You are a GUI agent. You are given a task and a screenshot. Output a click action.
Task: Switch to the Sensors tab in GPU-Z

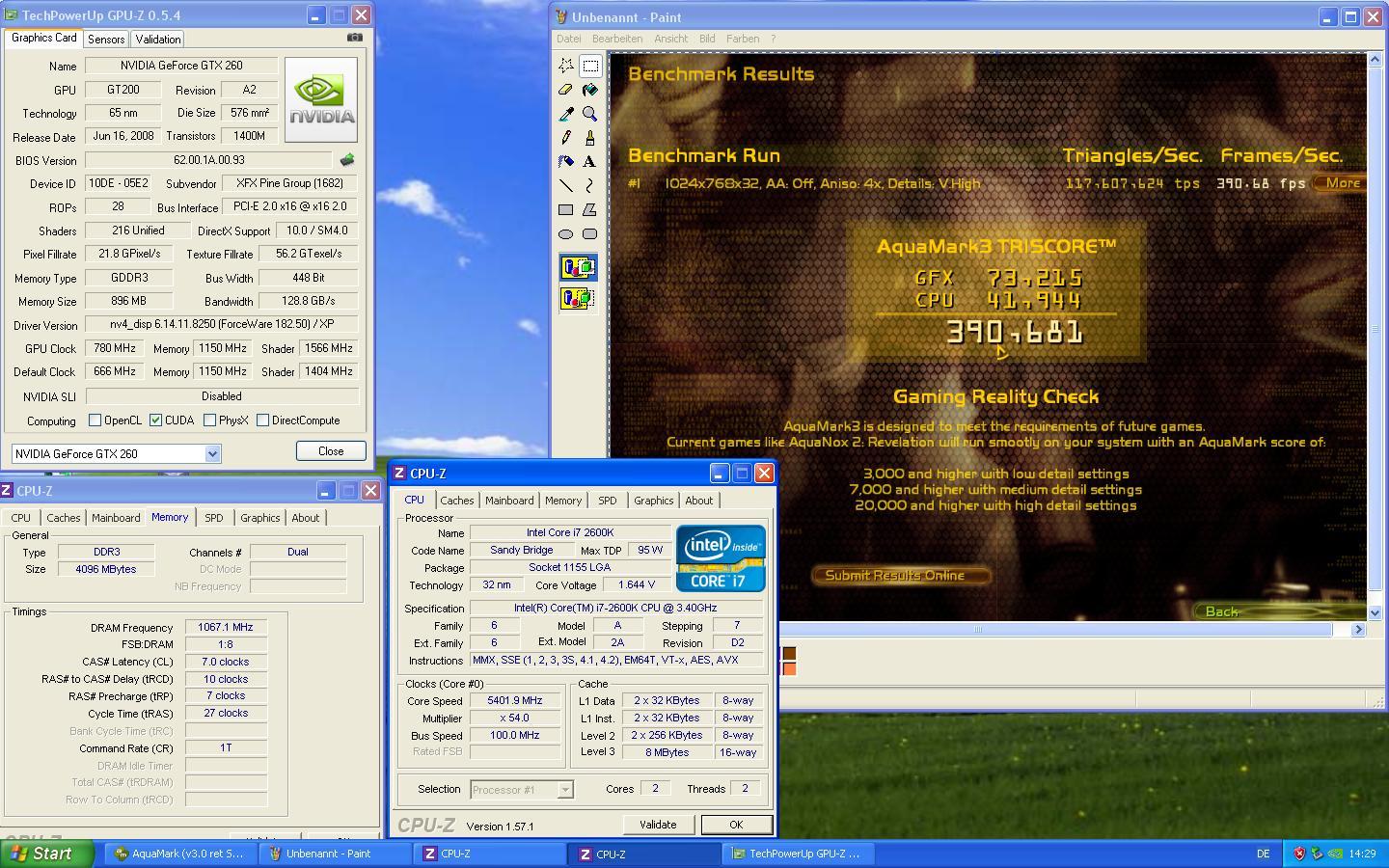[x=106, y=40]
